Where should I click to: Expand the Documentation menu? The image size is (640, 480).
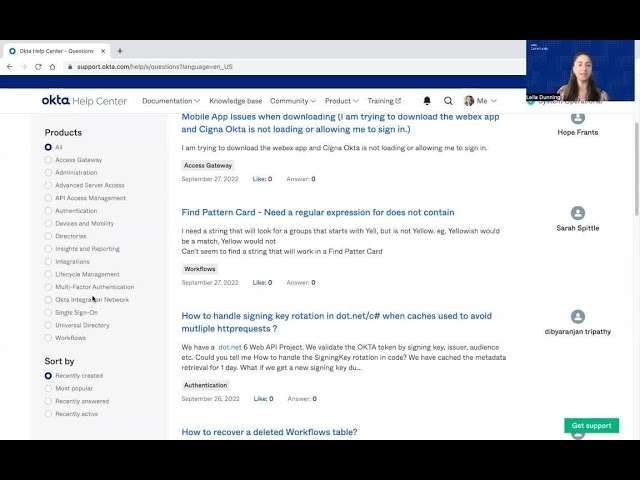[x=171, y=101]
